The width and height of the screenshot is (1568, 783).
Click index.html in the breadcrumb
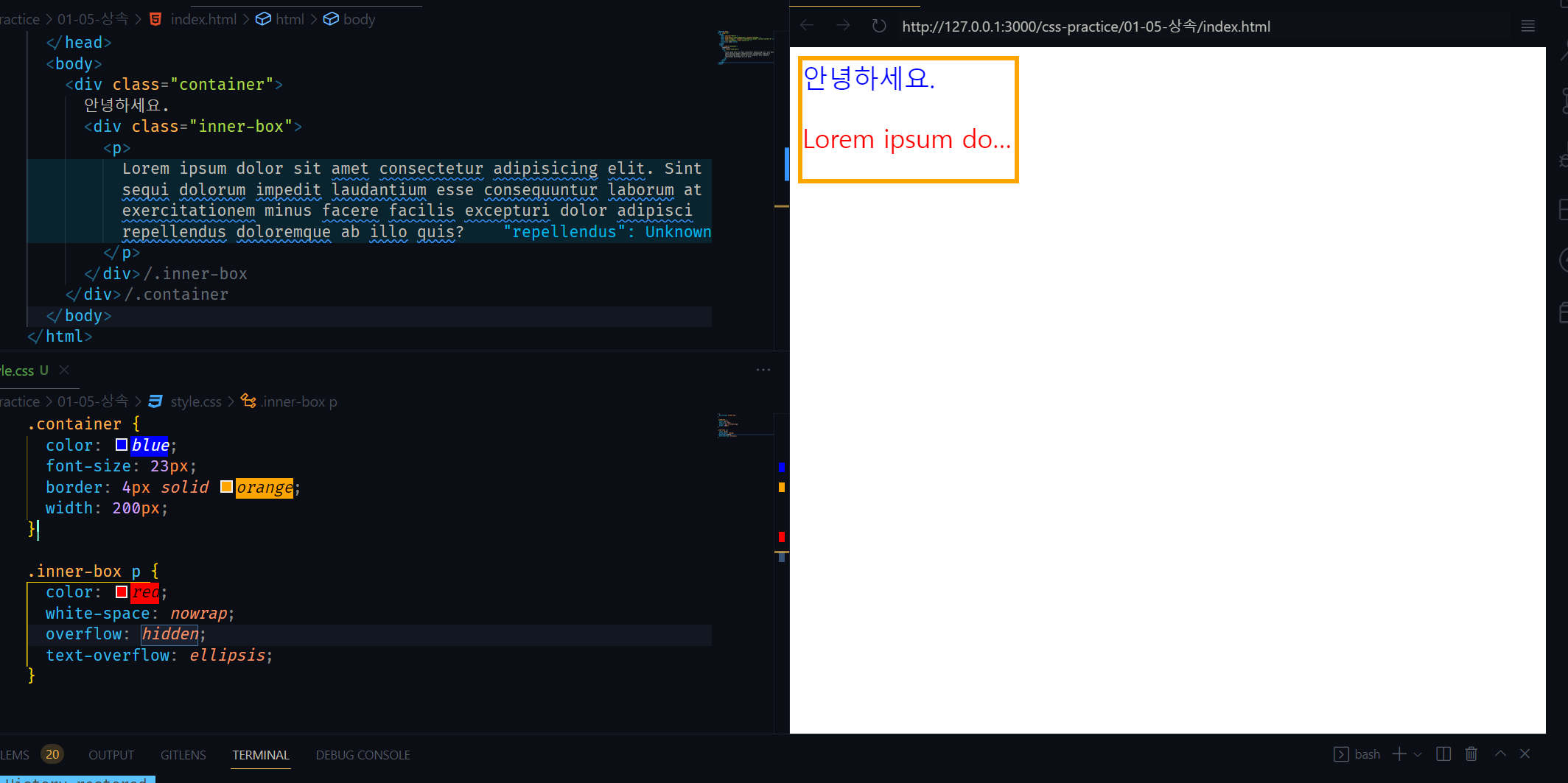coord(203,19)
